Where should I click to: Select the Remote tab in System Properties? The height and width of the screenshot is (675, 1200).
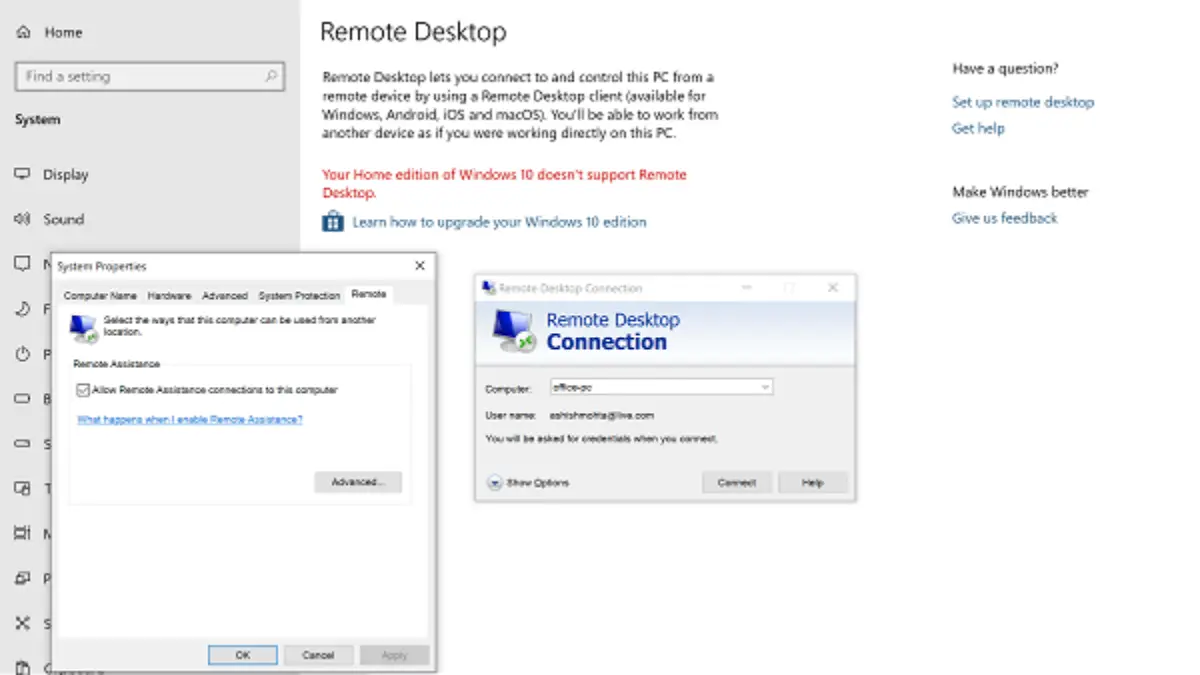pos(369,295)
